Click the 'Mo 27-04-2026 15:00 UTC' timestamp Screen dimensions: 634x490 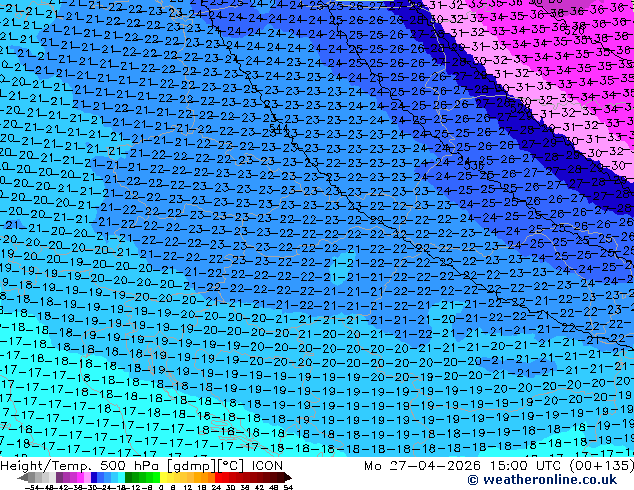(x=464, y=465)
